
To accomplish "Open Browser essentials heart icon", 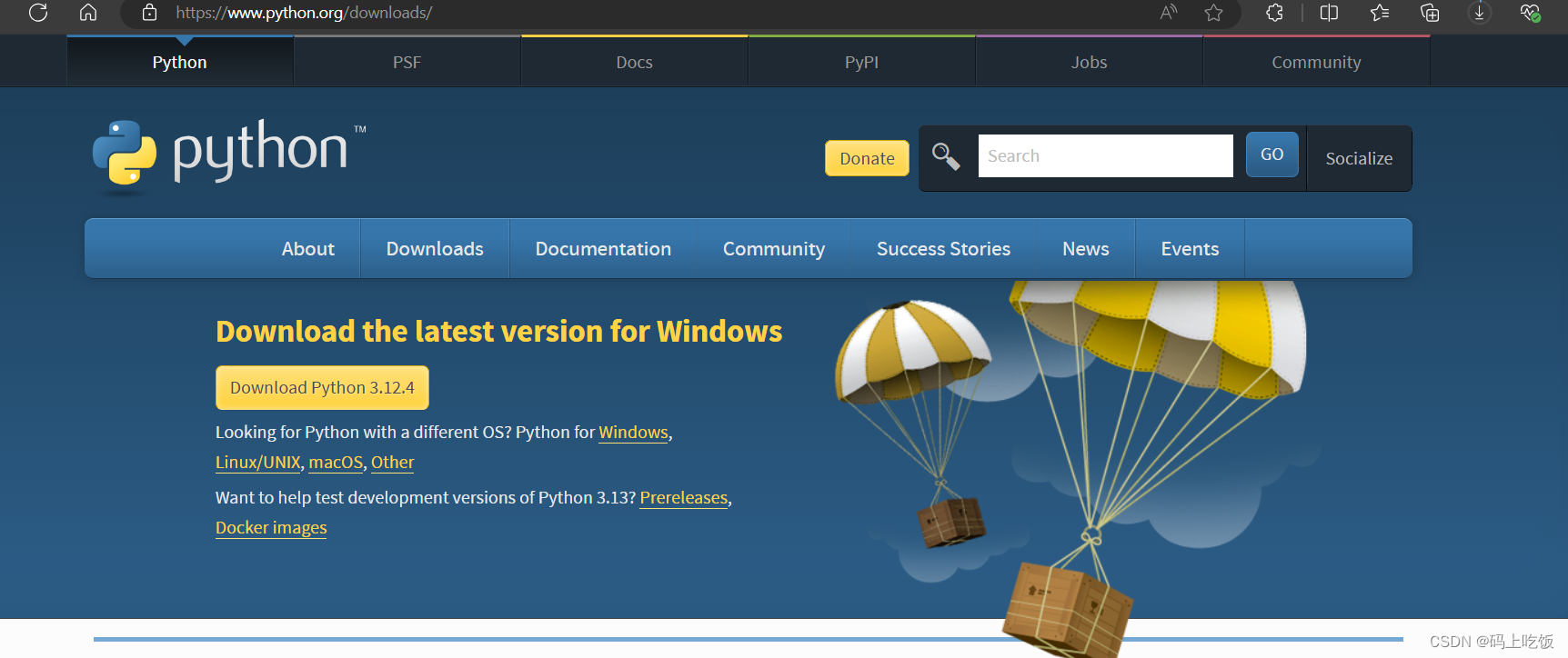I will click(1530, 13).
